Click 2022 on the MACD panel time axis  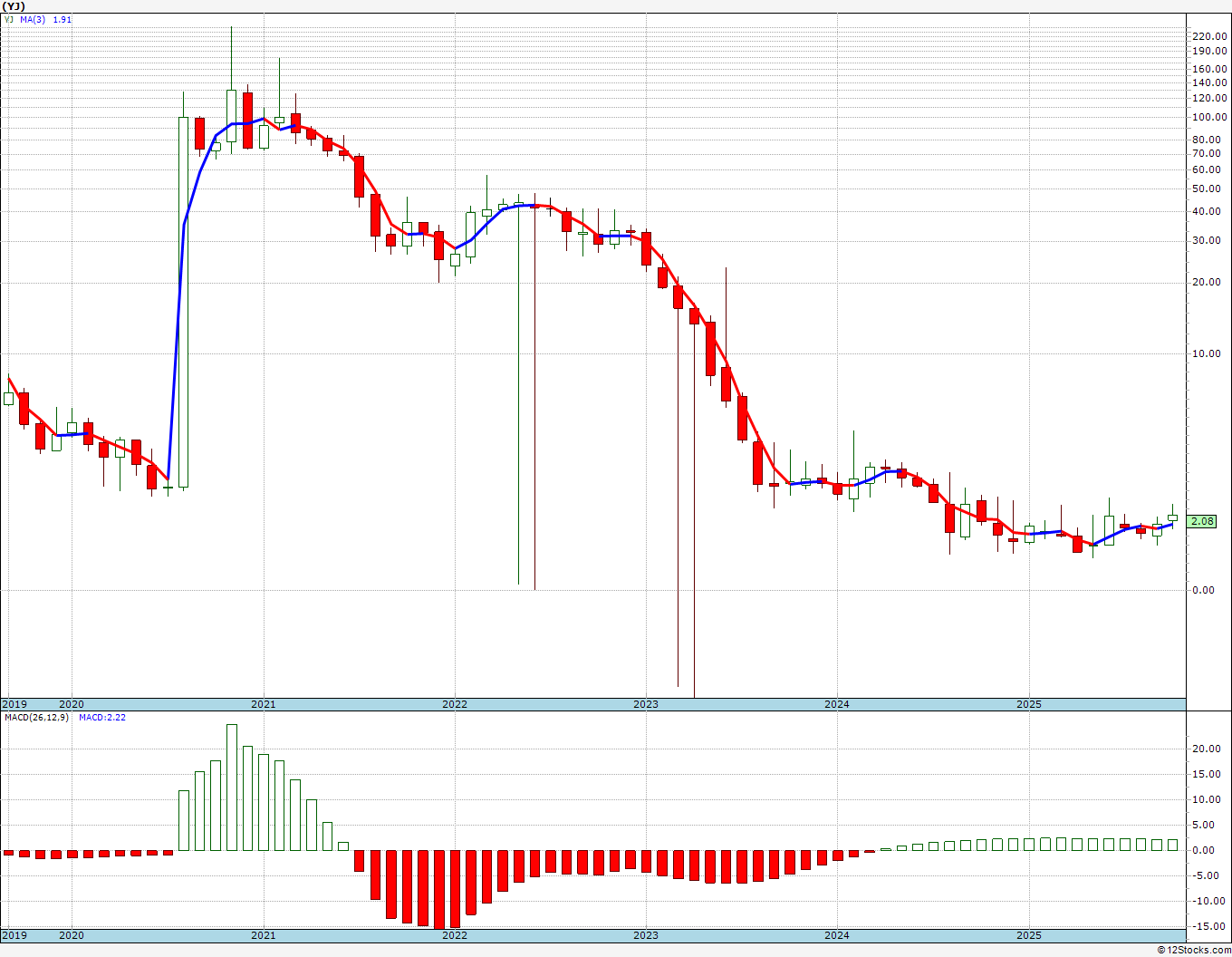(454, 935)
